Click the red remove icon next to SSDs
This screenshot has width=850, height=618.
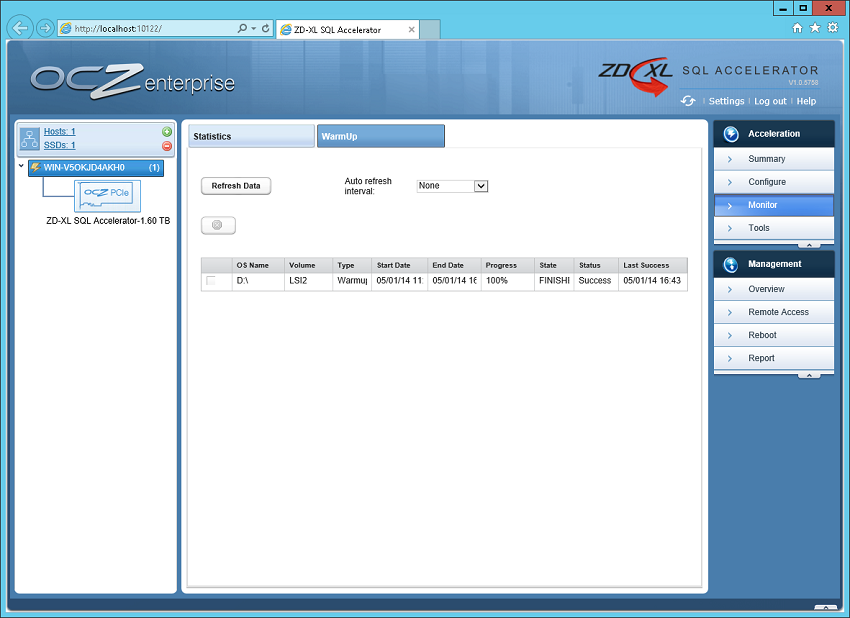[167, 146]
